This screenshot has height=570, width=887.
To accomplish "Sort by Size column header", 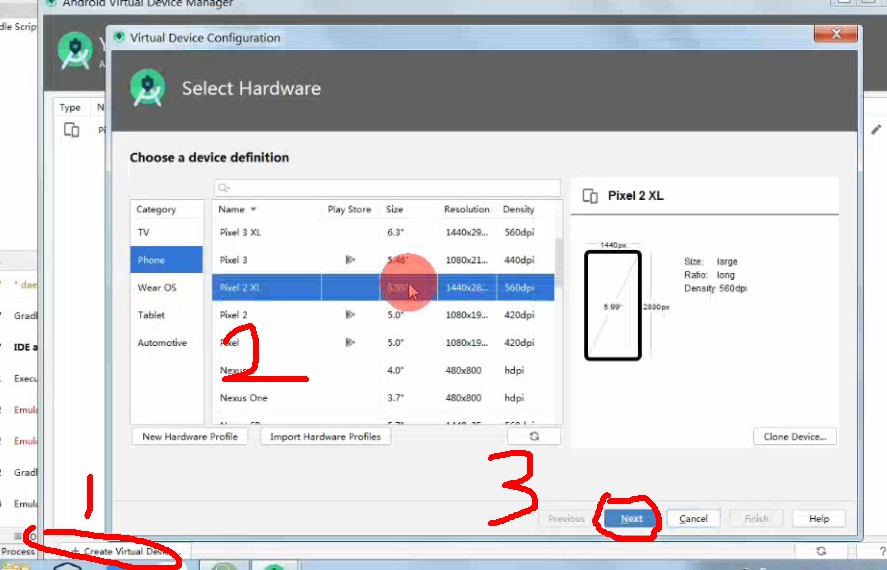I will tap(394, 209).
